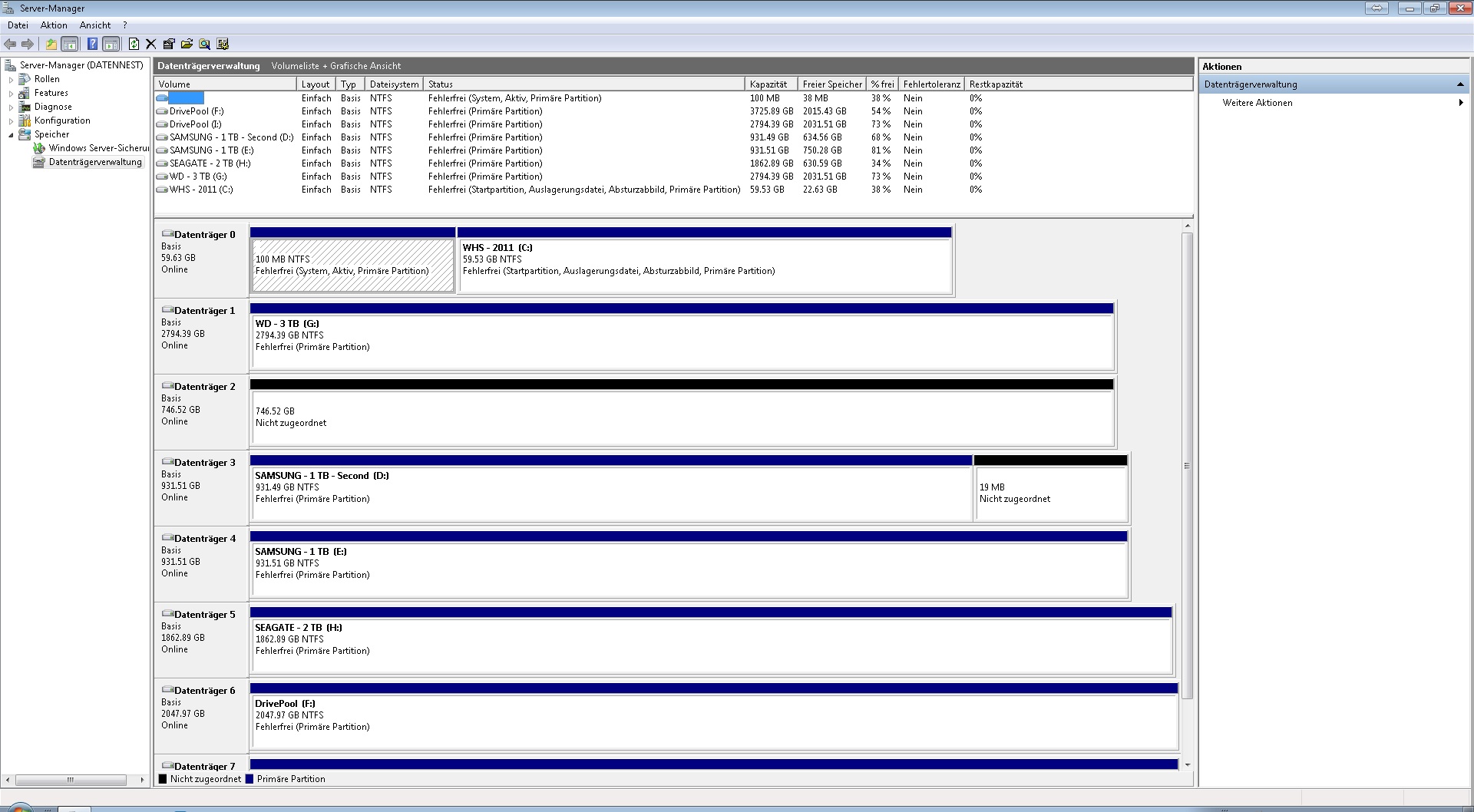This screenshot has height=812, width=1474.
Task: Click the Datenträger 0 disk icon
Action: click(167, 234)
